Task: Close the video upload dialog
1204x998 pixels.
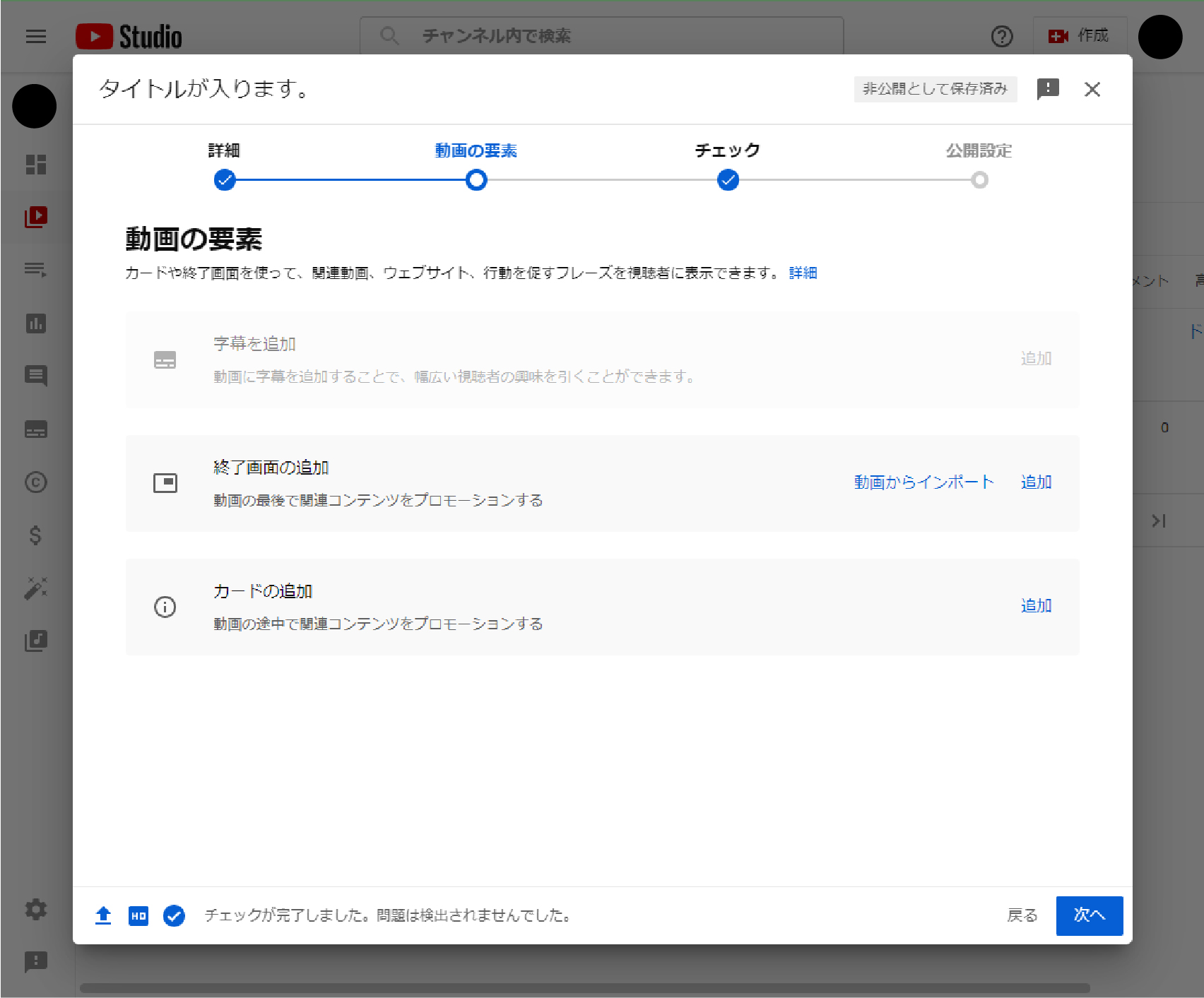Action: point(1092,89)
